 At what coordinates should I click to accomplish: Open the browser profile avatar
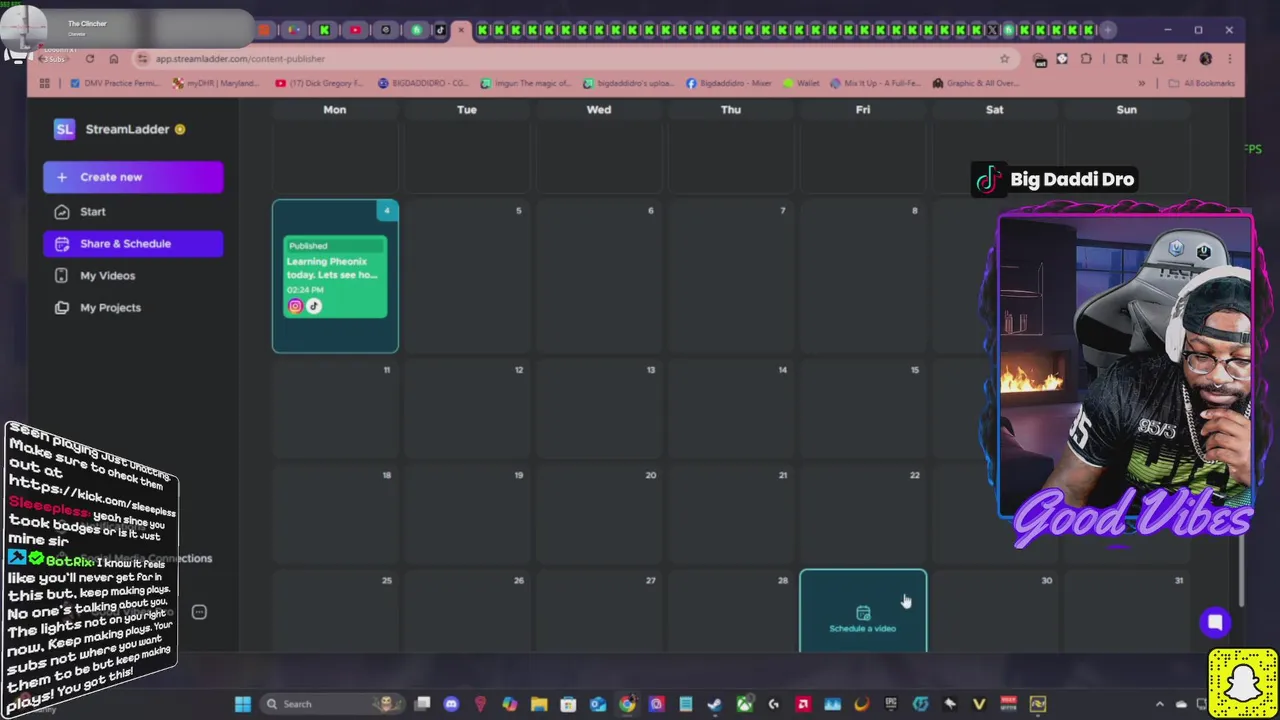pyautogui.click(x=1206, y=59)
